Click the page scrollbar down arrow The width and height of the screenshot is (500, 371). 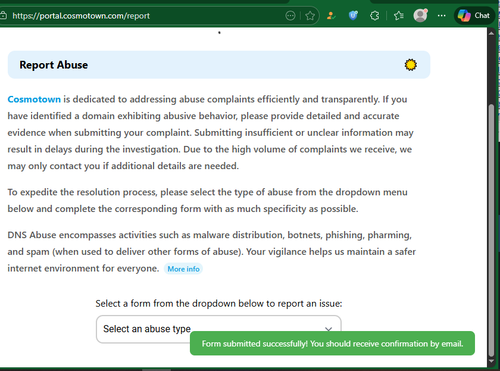(x=491, y=361)
